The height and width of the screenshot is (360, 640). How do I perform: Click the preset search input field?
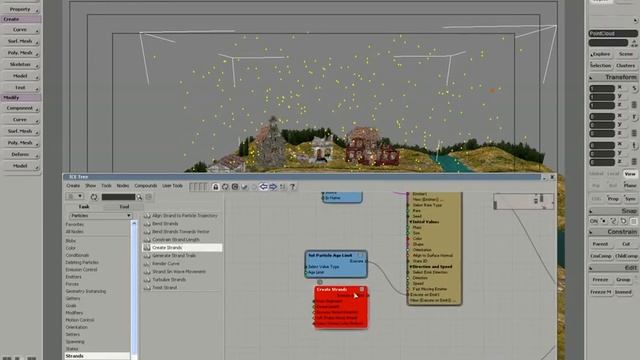click(118, 197)
